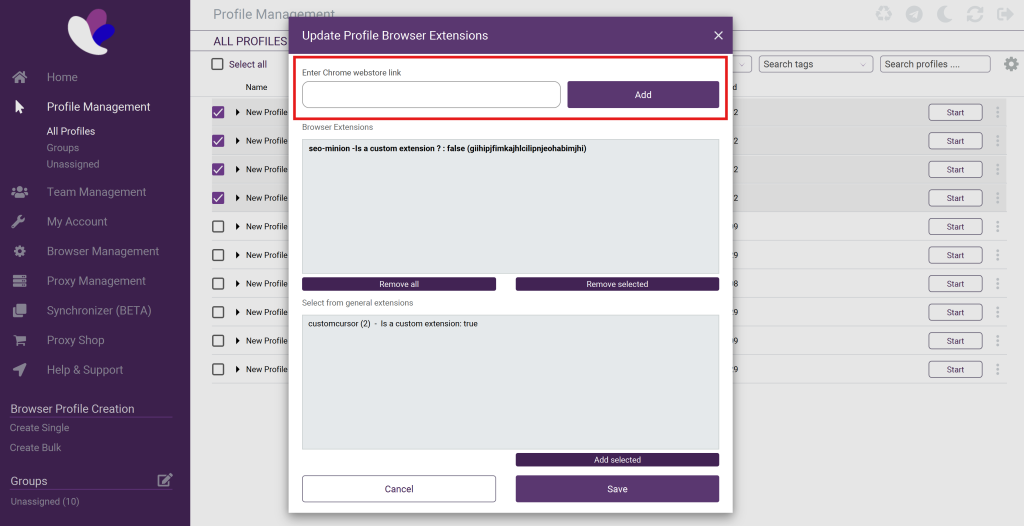The image size is (1024, 526).
Task: Toggle the Select all checkbox
Action: pos(218,64)
